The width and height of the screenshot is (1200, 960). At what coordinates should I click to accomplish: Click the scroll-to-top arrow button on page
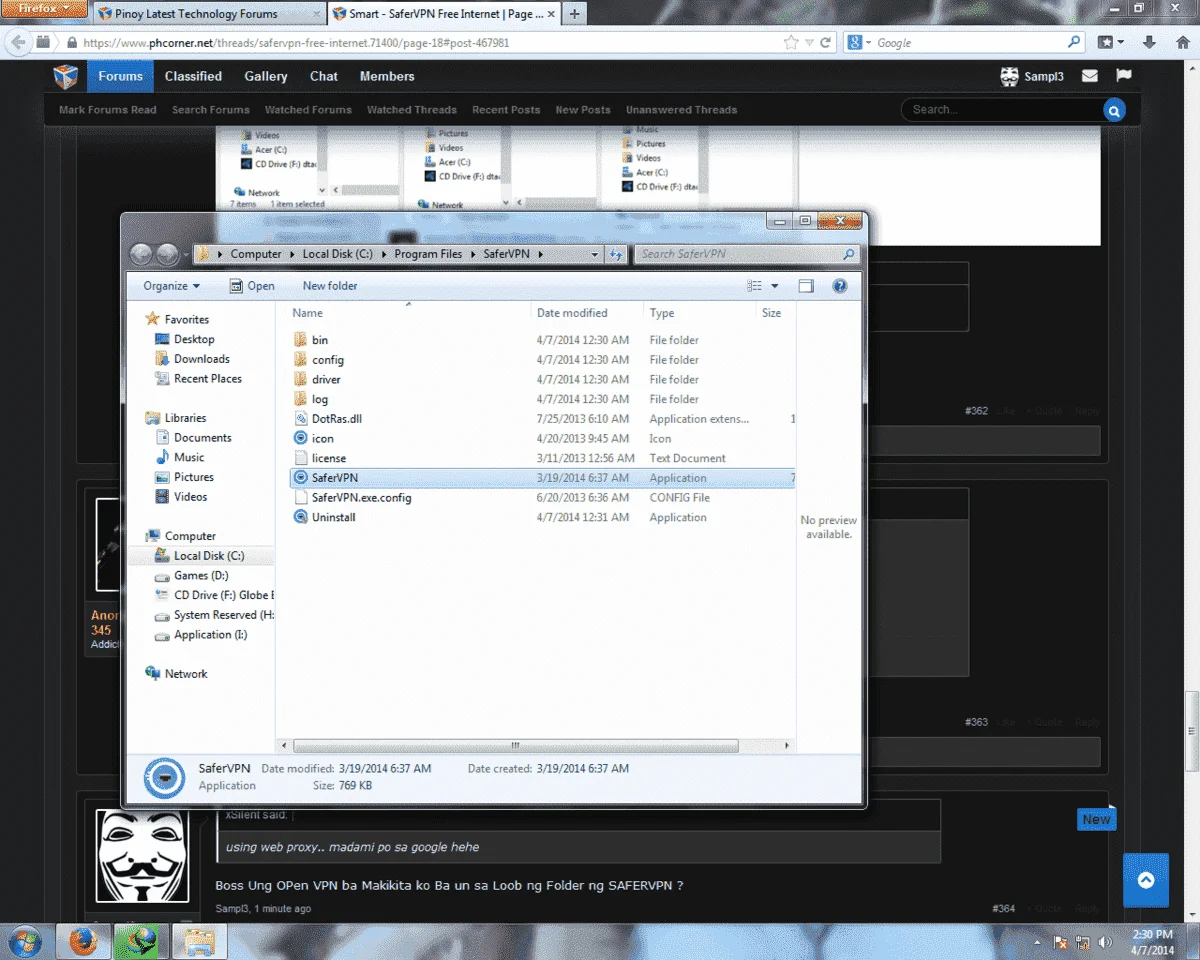point(1146,880)
